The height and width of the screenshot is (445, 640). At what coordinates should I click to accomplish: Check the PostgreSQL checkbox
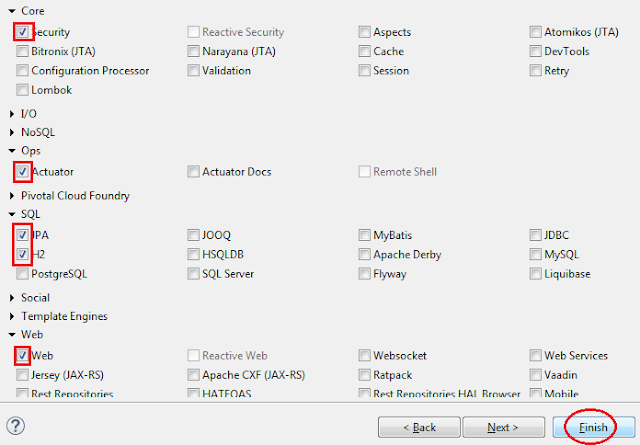coord(23,273)
